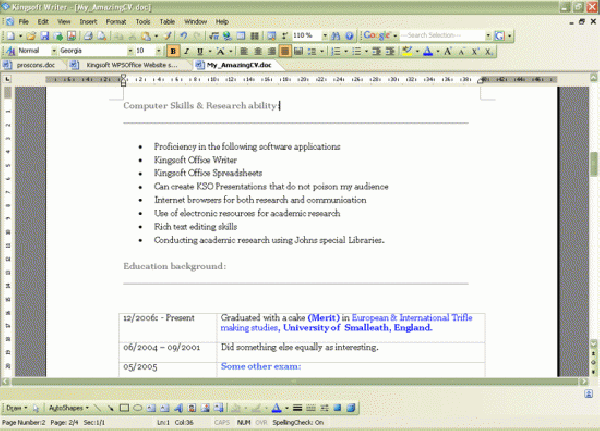The width and height of the screenshot is (600, 431).
Task: Expand the zoom percentage dropdown
Action: [325, 36]
